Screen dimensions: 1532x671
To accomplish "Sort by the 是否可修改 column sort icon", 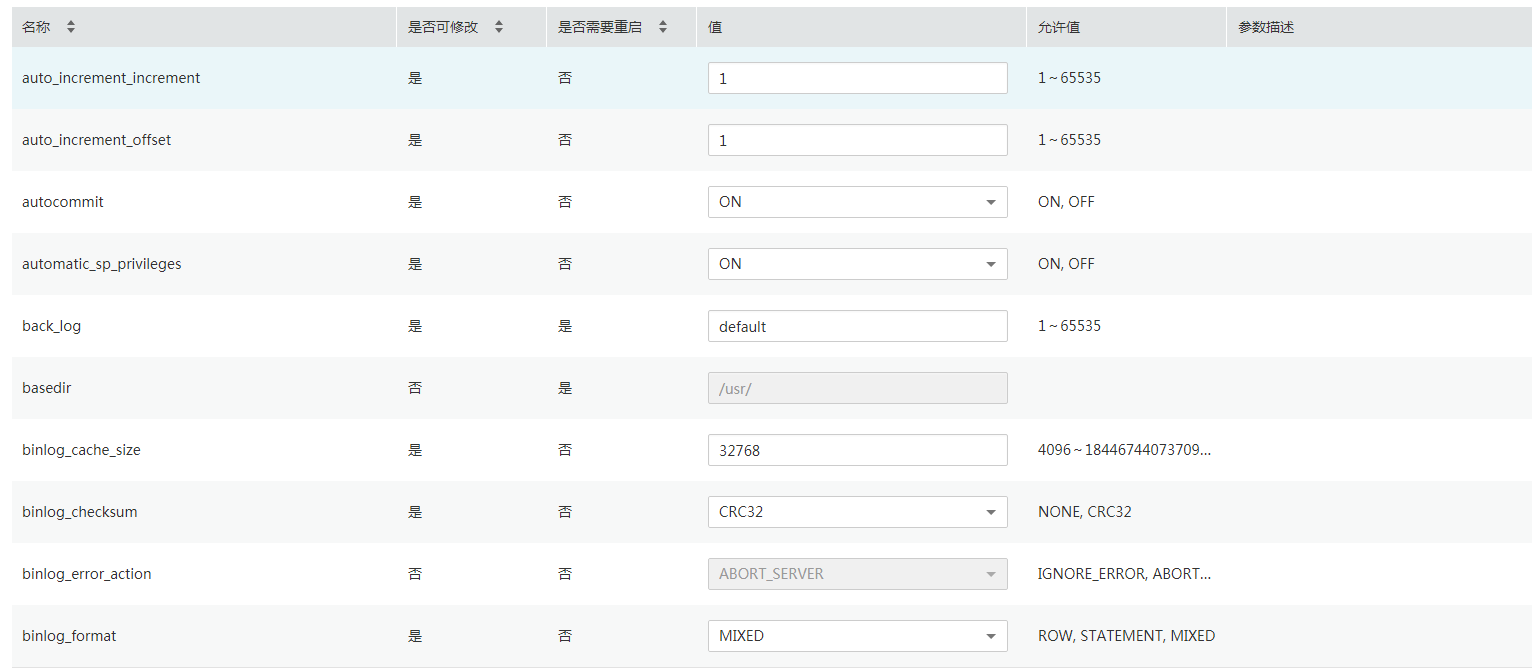I will coord(499,28).
